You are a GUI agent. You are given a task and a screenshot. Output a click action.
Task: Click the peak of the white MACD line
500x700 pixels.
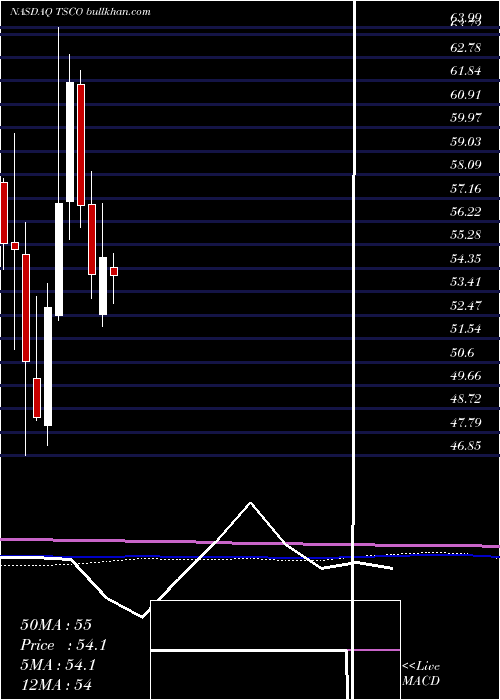click(250, 503)
